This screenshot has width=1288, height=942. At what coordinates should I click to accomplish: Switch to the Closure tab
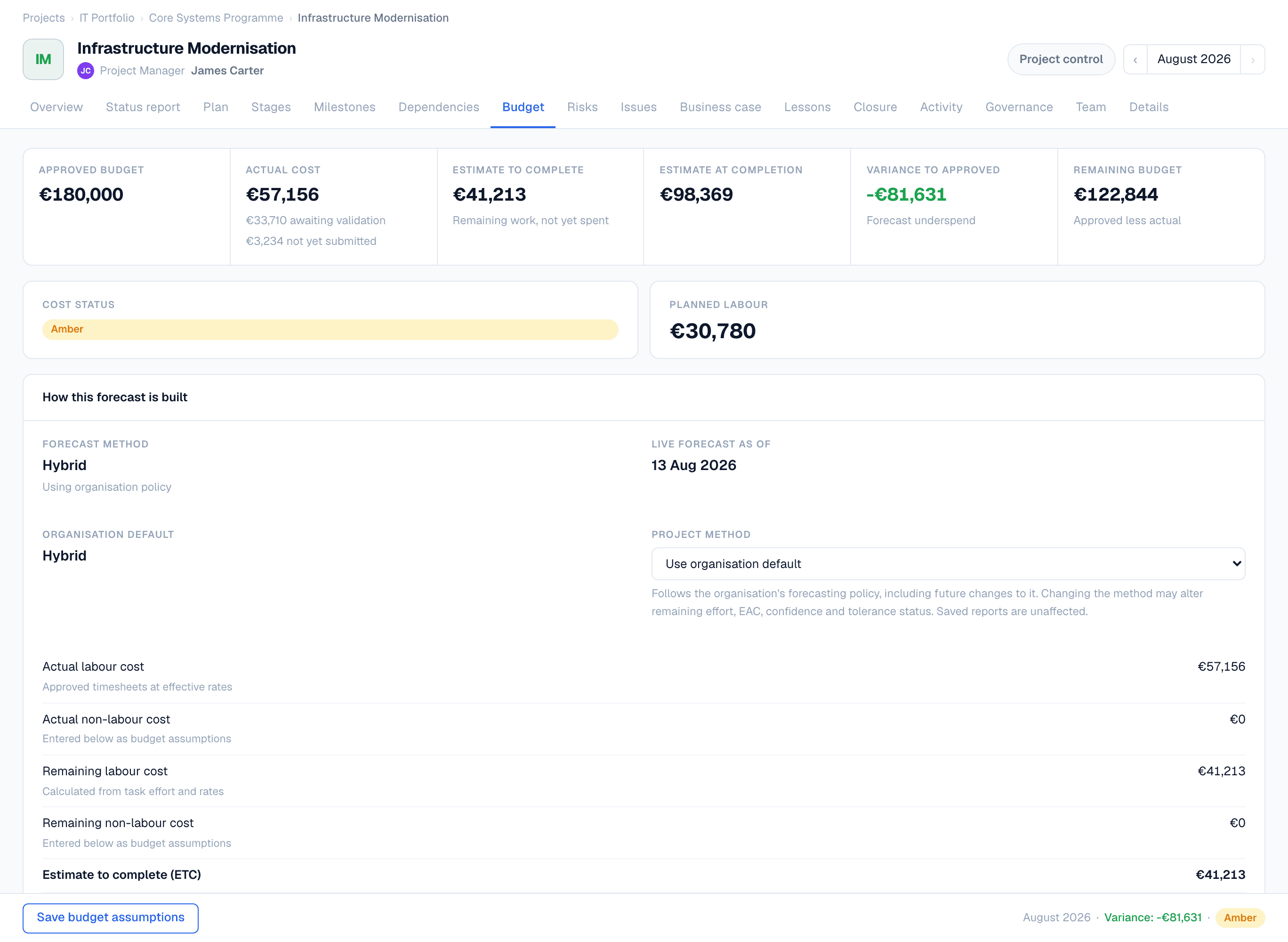[x=876, y=107]
